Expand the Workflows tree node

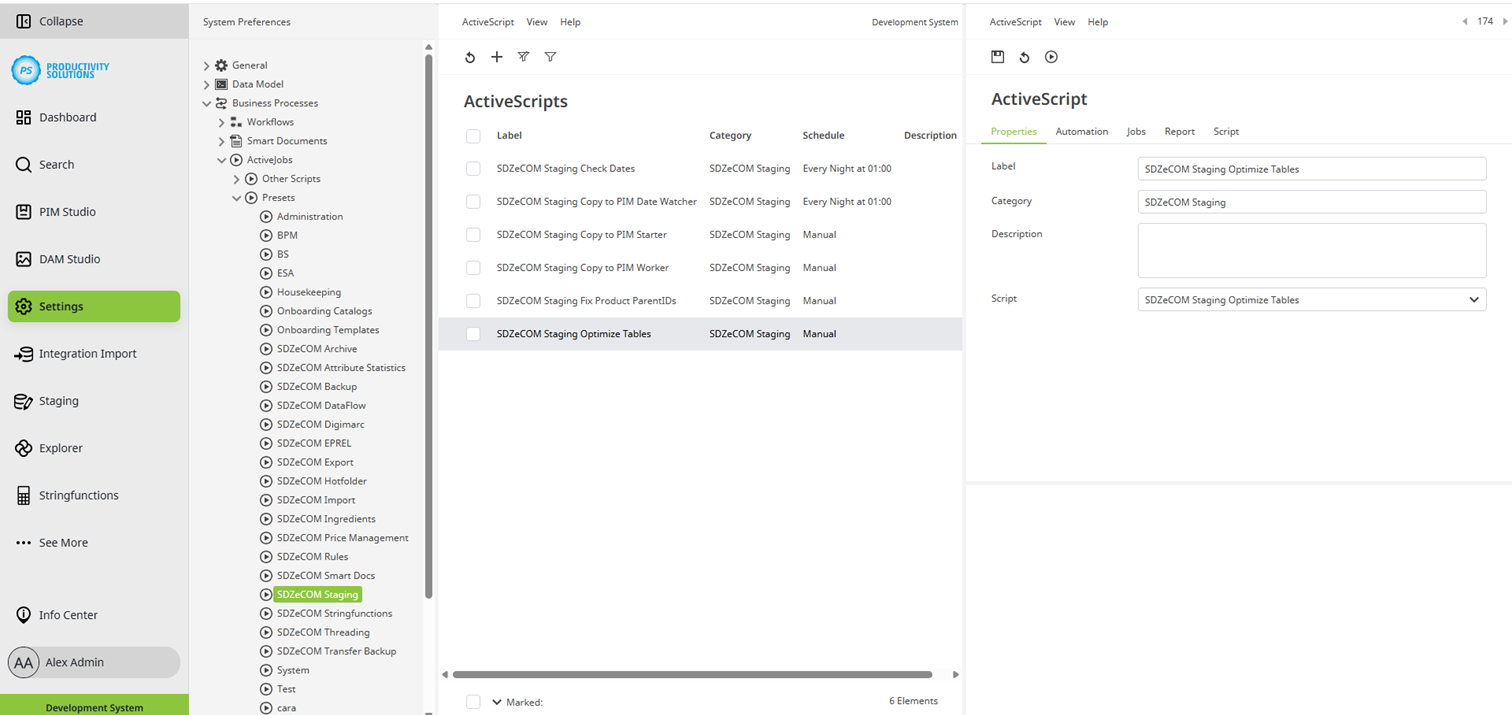click(x=222, y=121)
